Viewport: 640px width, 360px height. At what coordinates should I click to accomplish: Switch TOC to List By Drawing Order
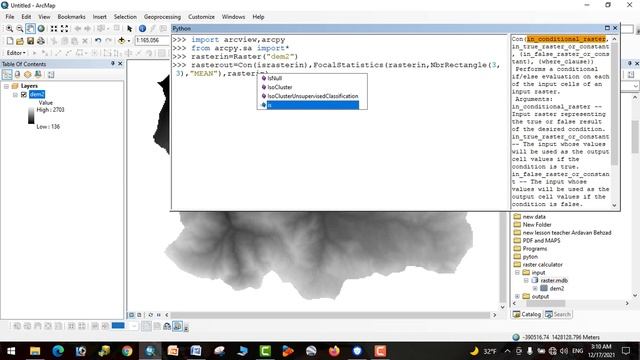tap(7, 74)
